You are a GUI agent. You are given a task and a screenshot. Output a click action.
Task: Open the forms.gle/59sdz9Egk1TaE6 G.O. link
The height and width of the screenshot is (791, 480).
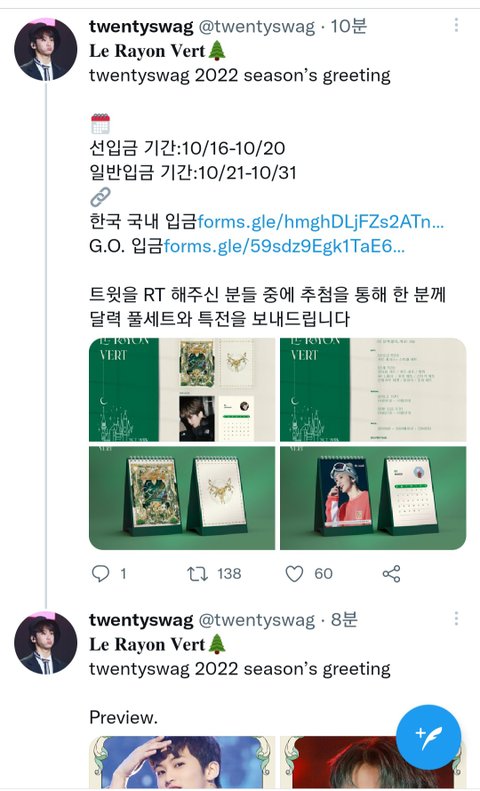[284, 246]
